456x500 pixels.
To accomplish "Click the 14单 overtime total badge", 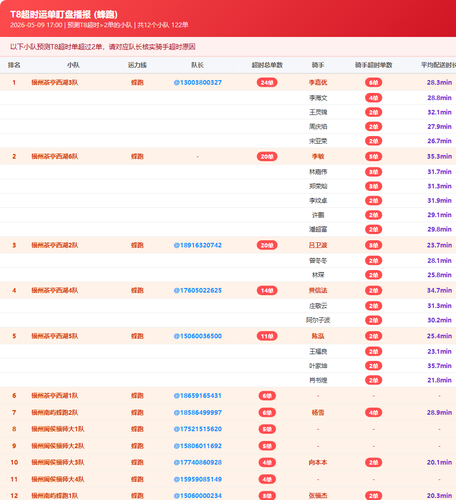I will click(x=267, y=290).
